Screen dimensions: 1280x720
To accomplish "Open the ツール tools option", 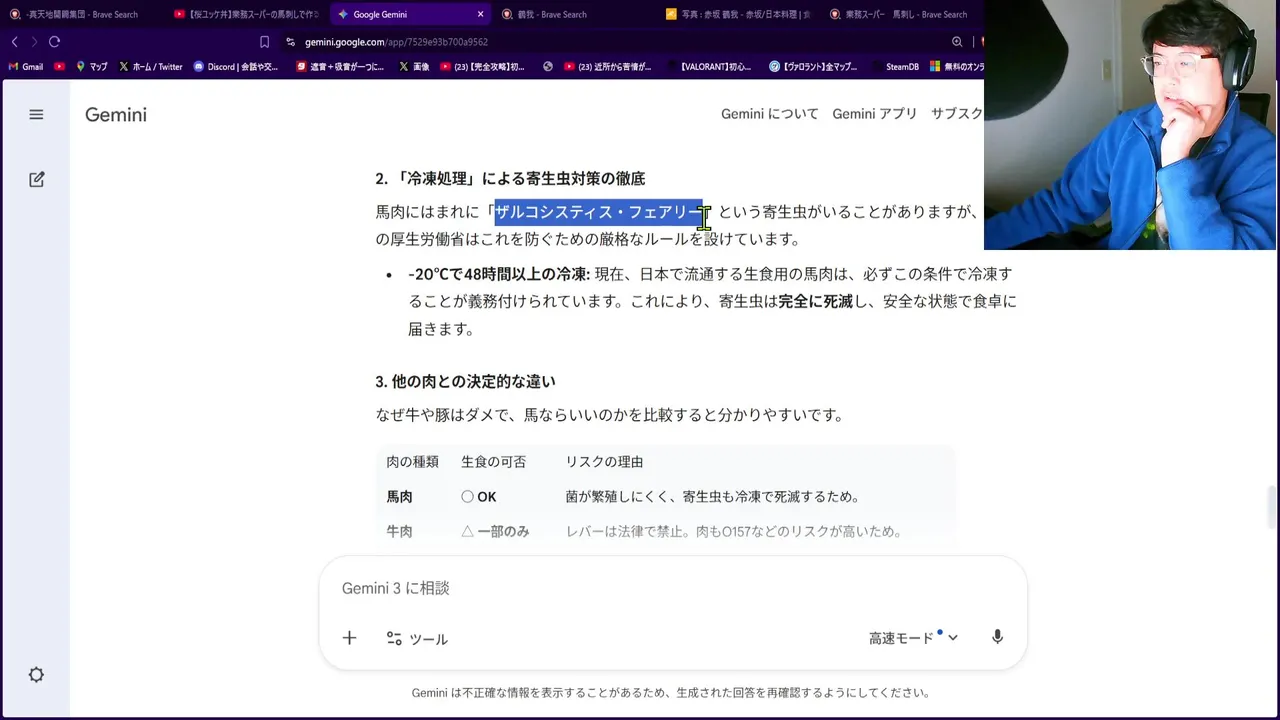I will [x=417, y=638].
